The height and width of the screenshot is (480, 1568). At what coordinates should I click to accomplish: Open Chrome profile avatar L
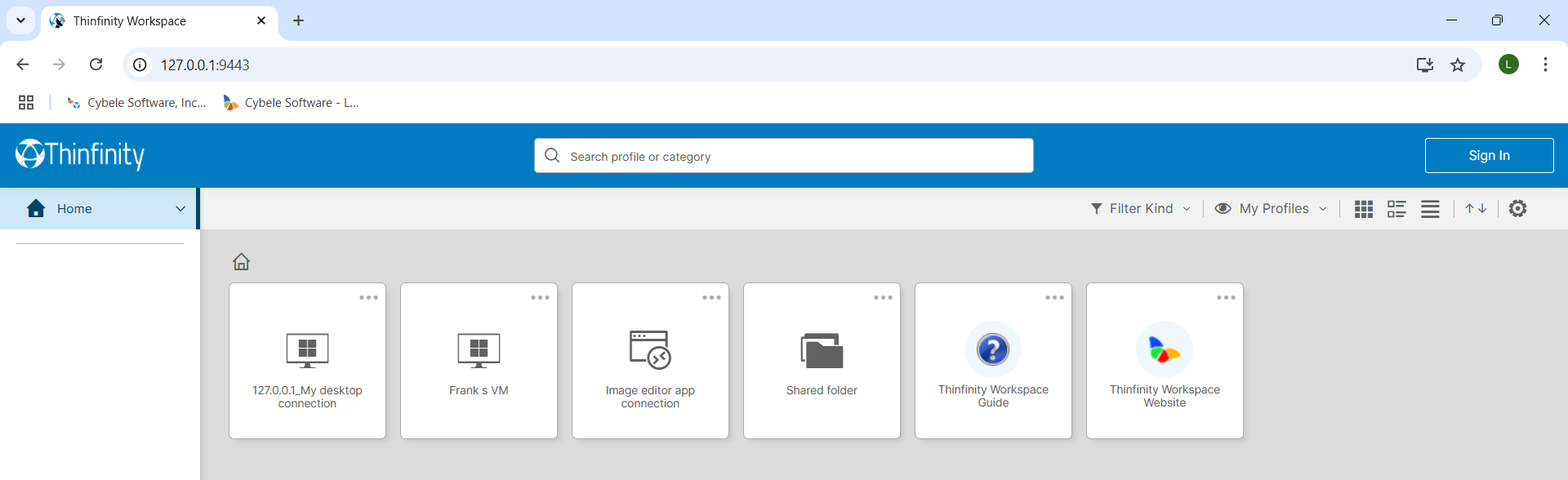(x=1508, y=64)
